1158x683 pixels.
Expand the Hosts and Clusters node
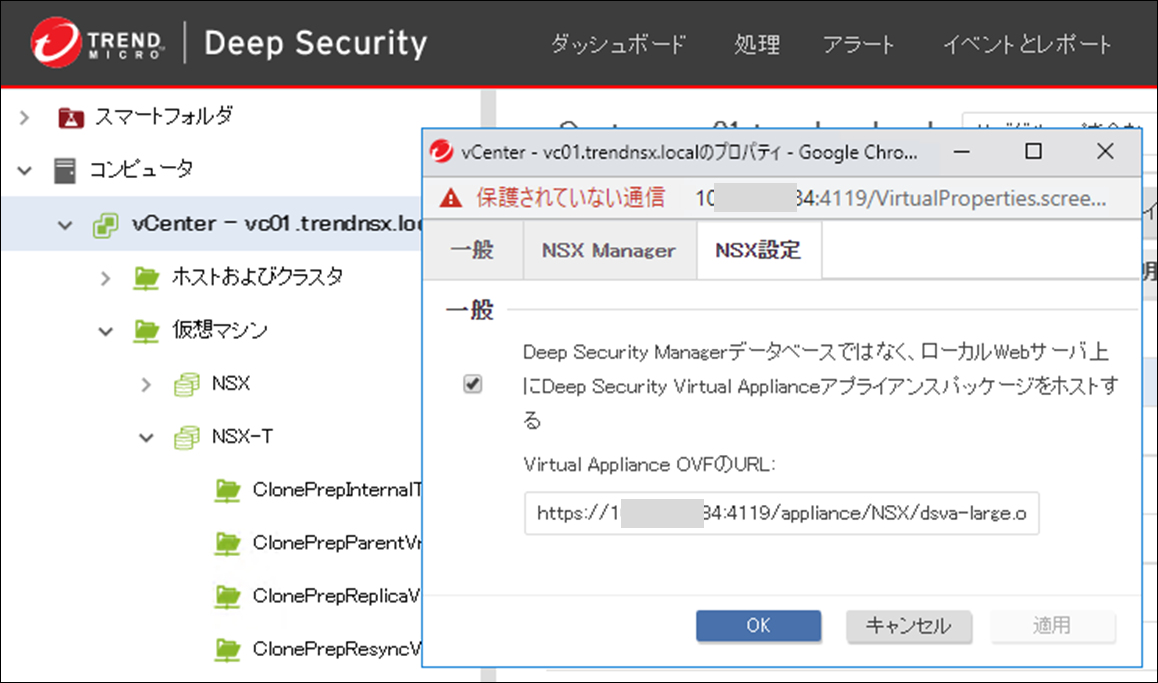(106, 277)
